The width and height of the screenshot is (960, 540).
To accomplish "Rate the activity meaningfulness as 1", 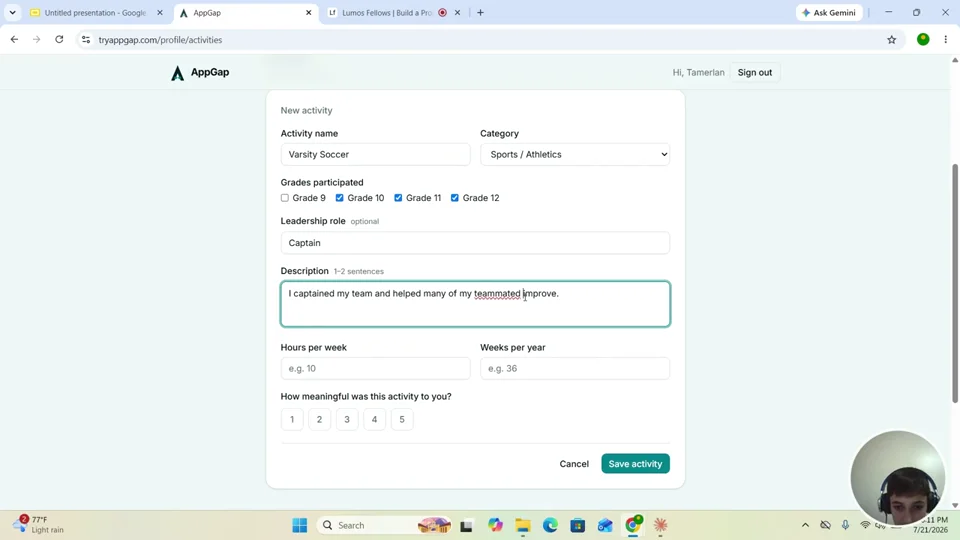I will click(x=292, y=419).
